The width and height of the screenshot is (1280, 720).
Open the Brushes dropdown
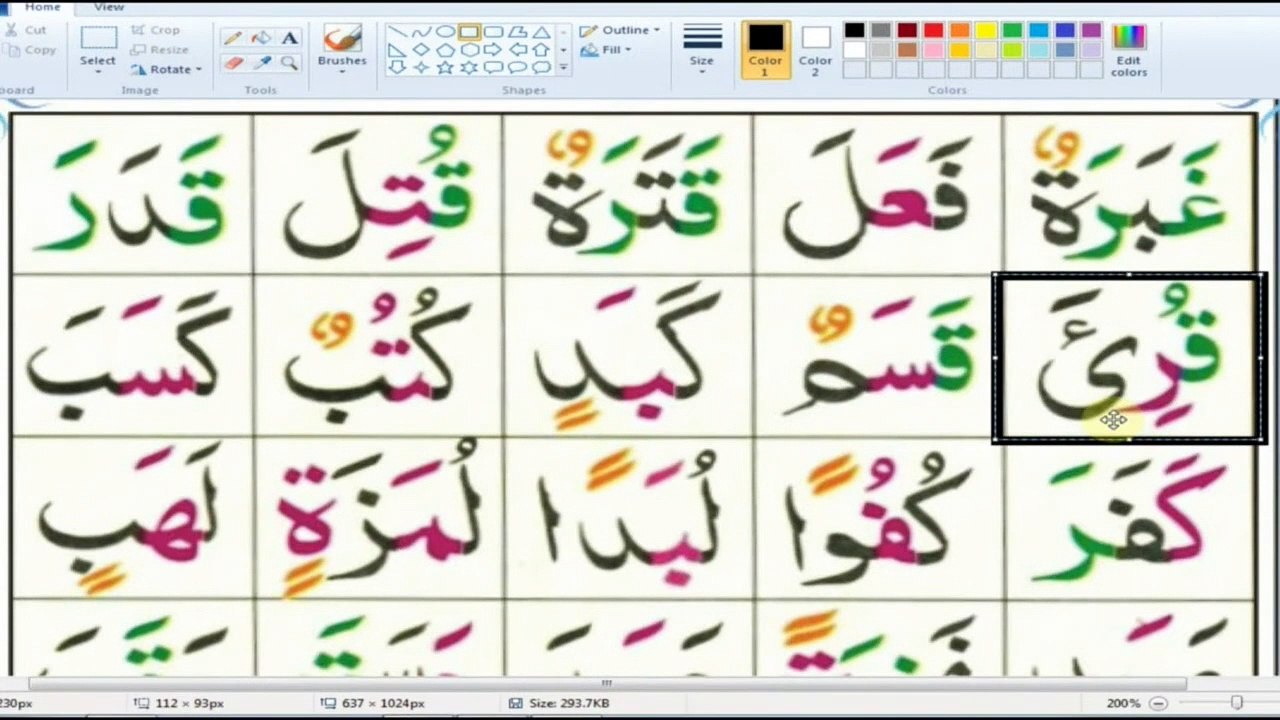coord(342,72)
